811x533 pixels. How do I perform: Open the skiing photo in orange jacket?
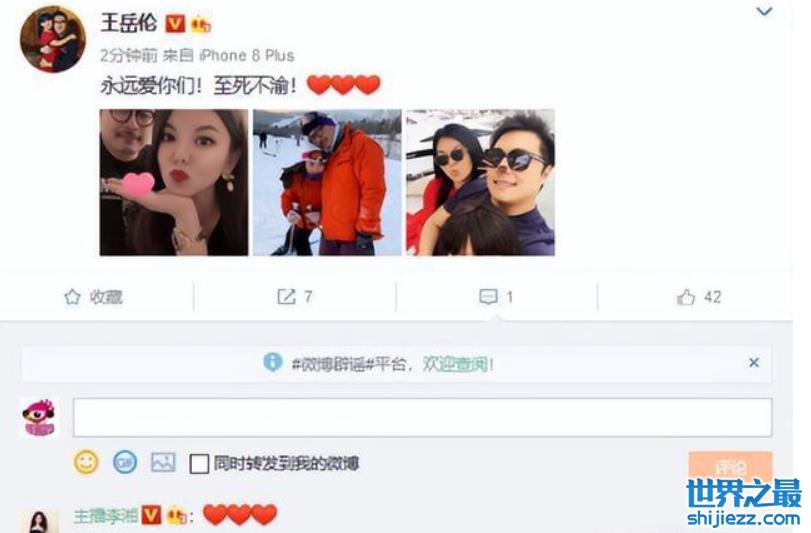point(327,182)
